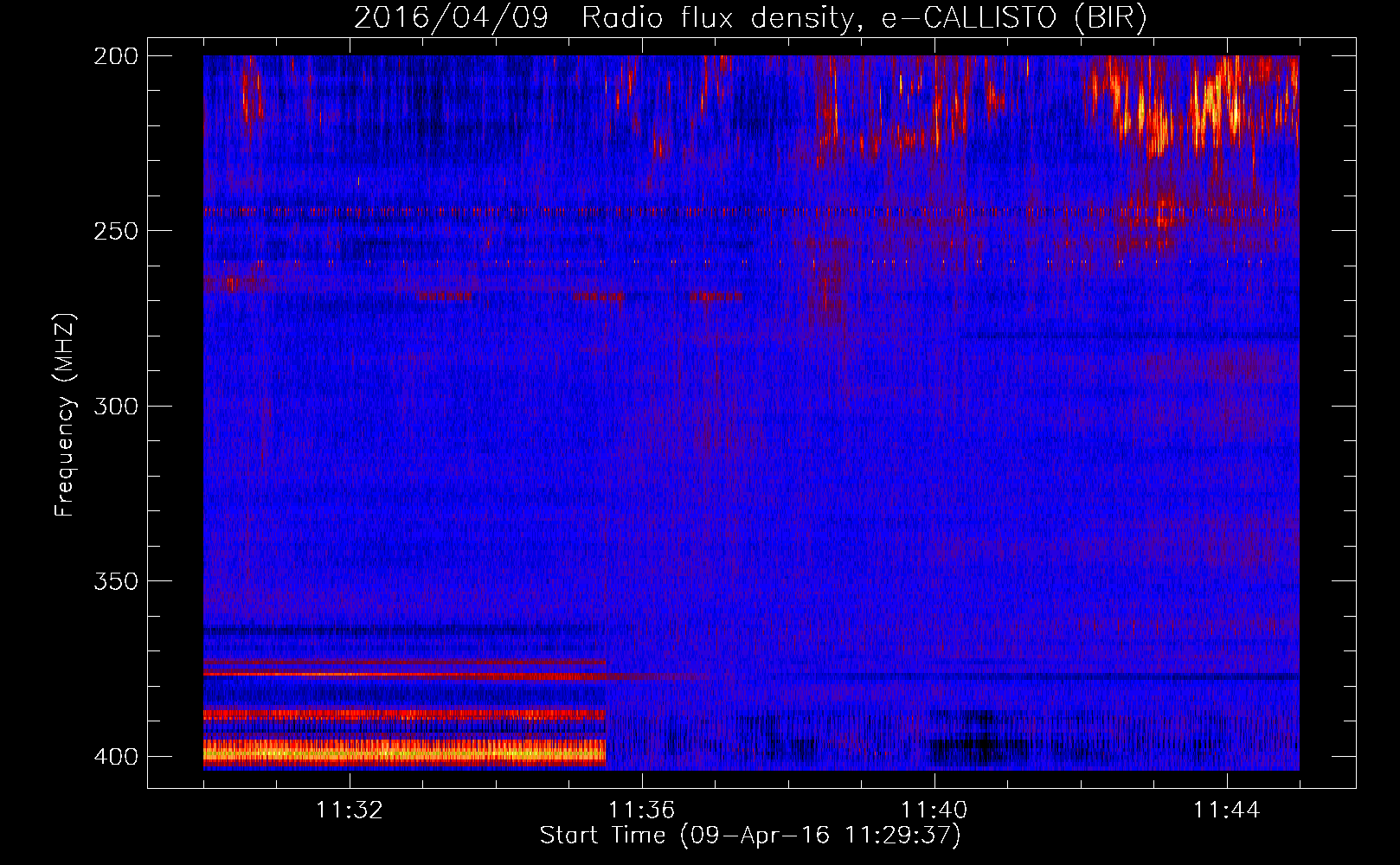
Task: Click the plot title '2016/04/09 Radio flux density, e-CALLISTO (BIR)'
Action: [x=750, y=17]
